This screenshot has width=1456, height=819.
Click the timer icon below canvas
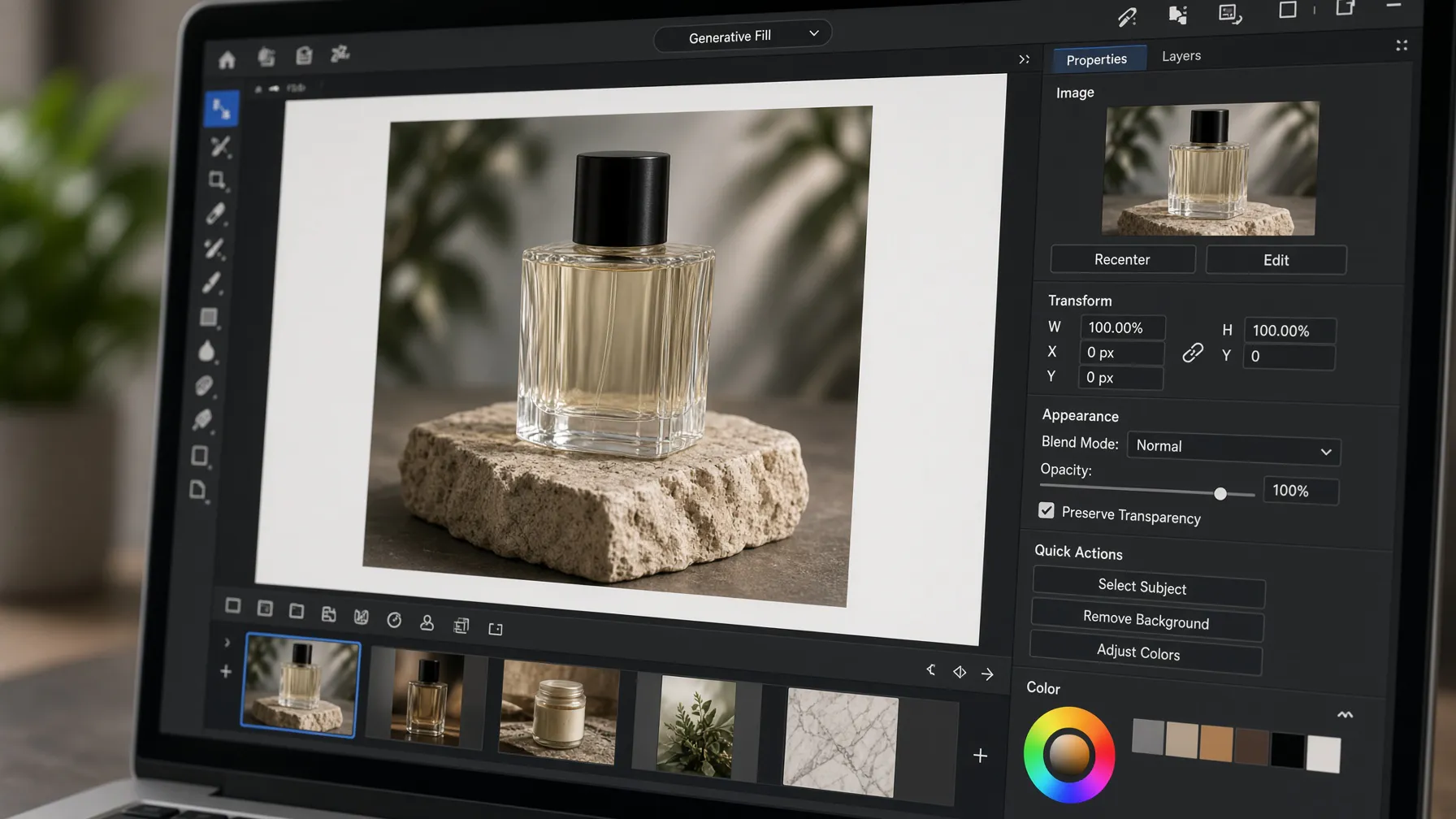point(394,620)
